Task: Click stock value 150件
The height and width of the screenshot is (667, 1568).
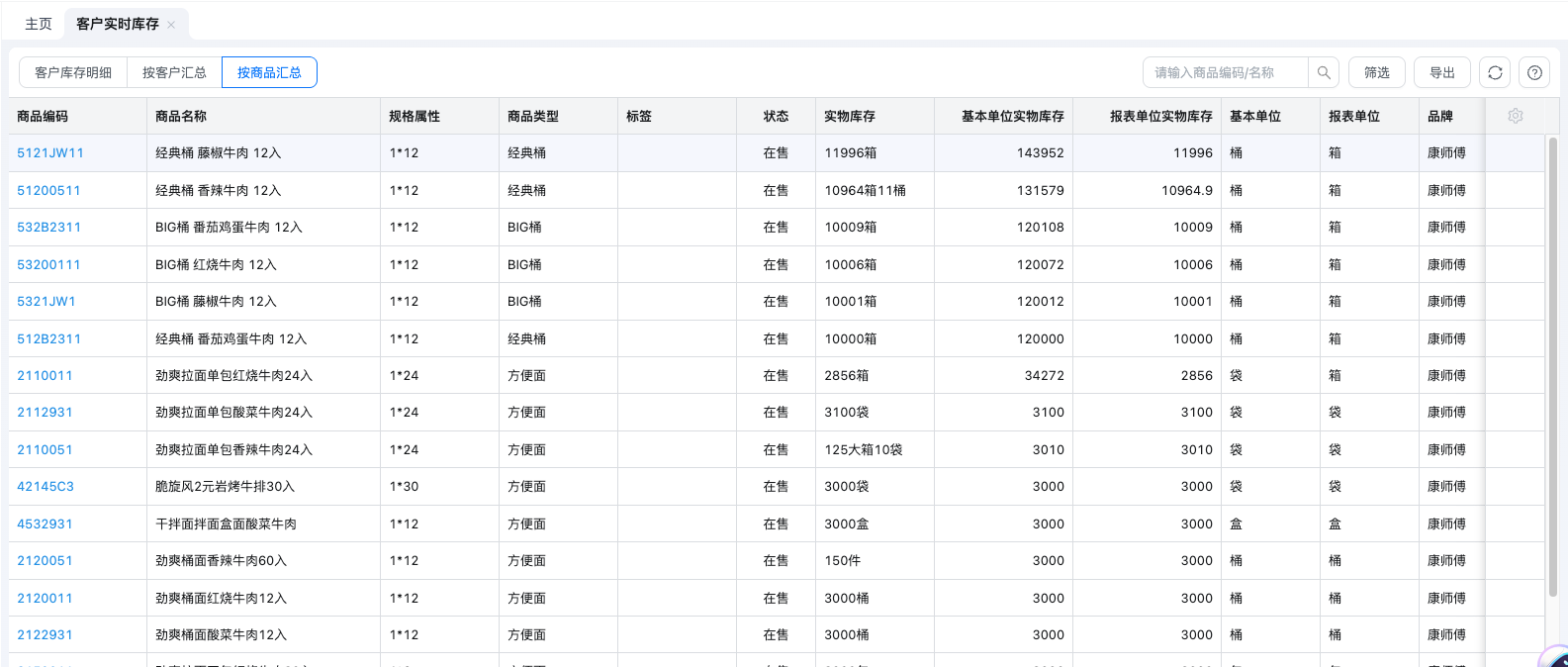Action: (x=843, y=561)
